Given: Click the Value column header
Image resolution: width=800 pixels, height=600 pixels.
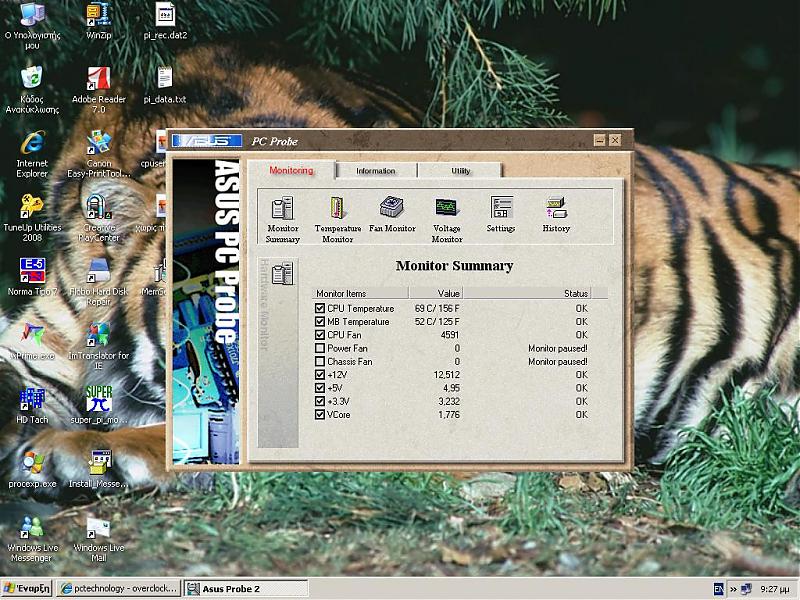Looking at the screenshot, I should coord(436,293).
